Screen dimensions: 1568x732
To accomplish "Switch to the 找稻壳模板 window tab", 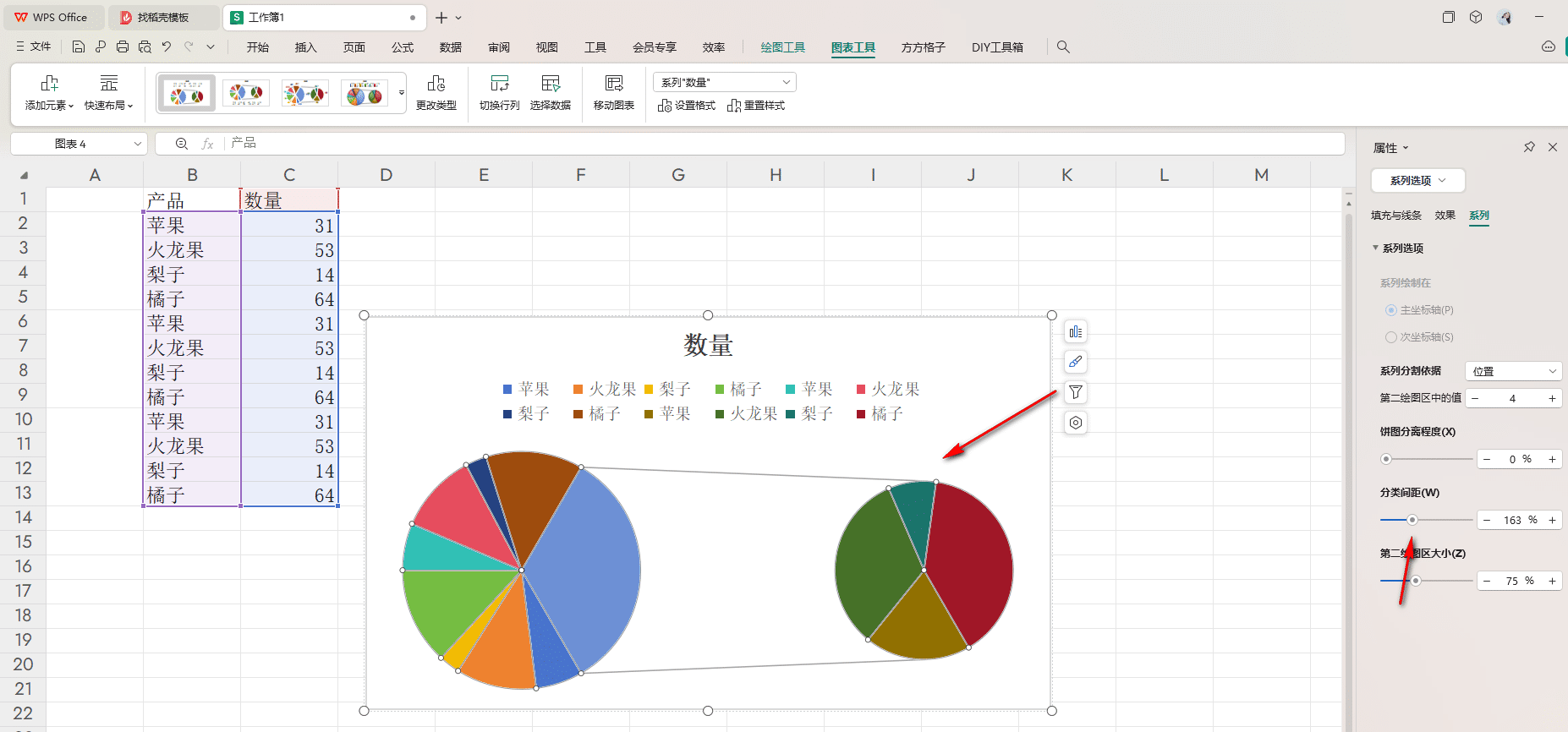I will point(163,17).
